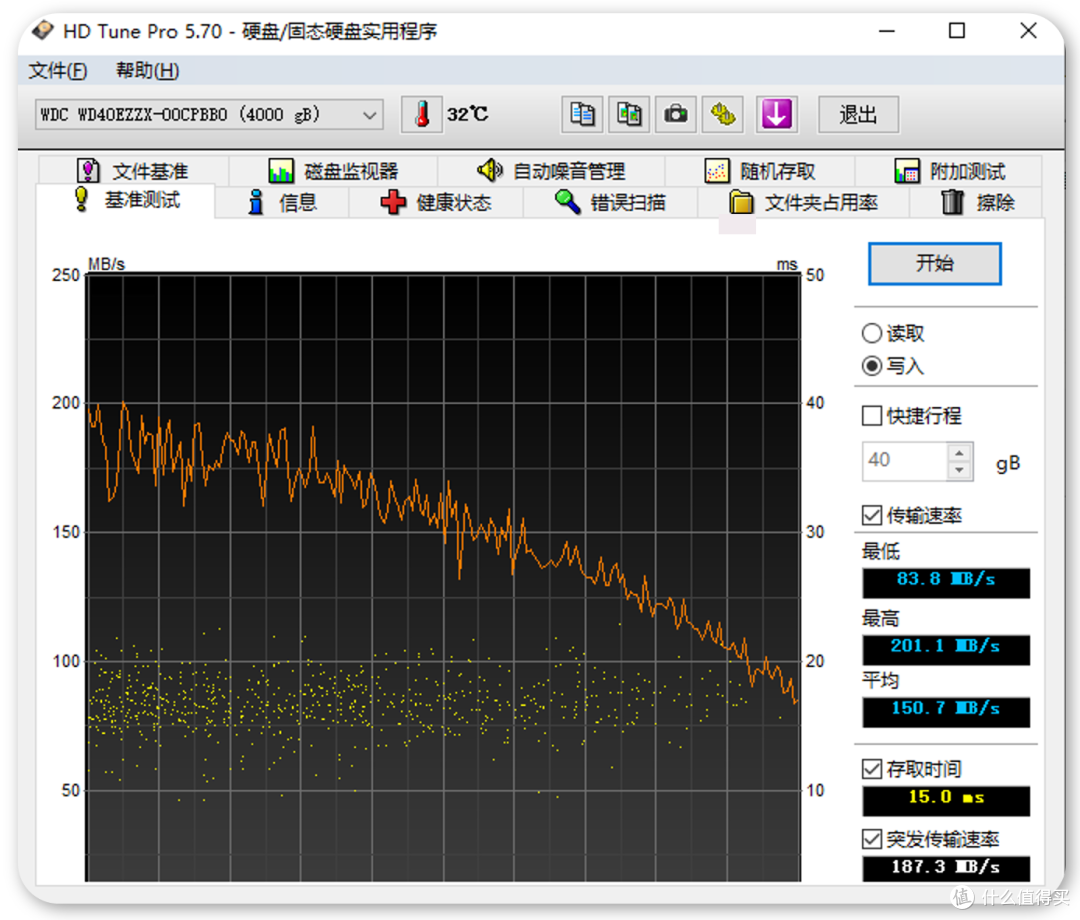Viewport: 1080px width, 920px height.
Task: Maximize the HD Tune Pro window
Action: 957,31
